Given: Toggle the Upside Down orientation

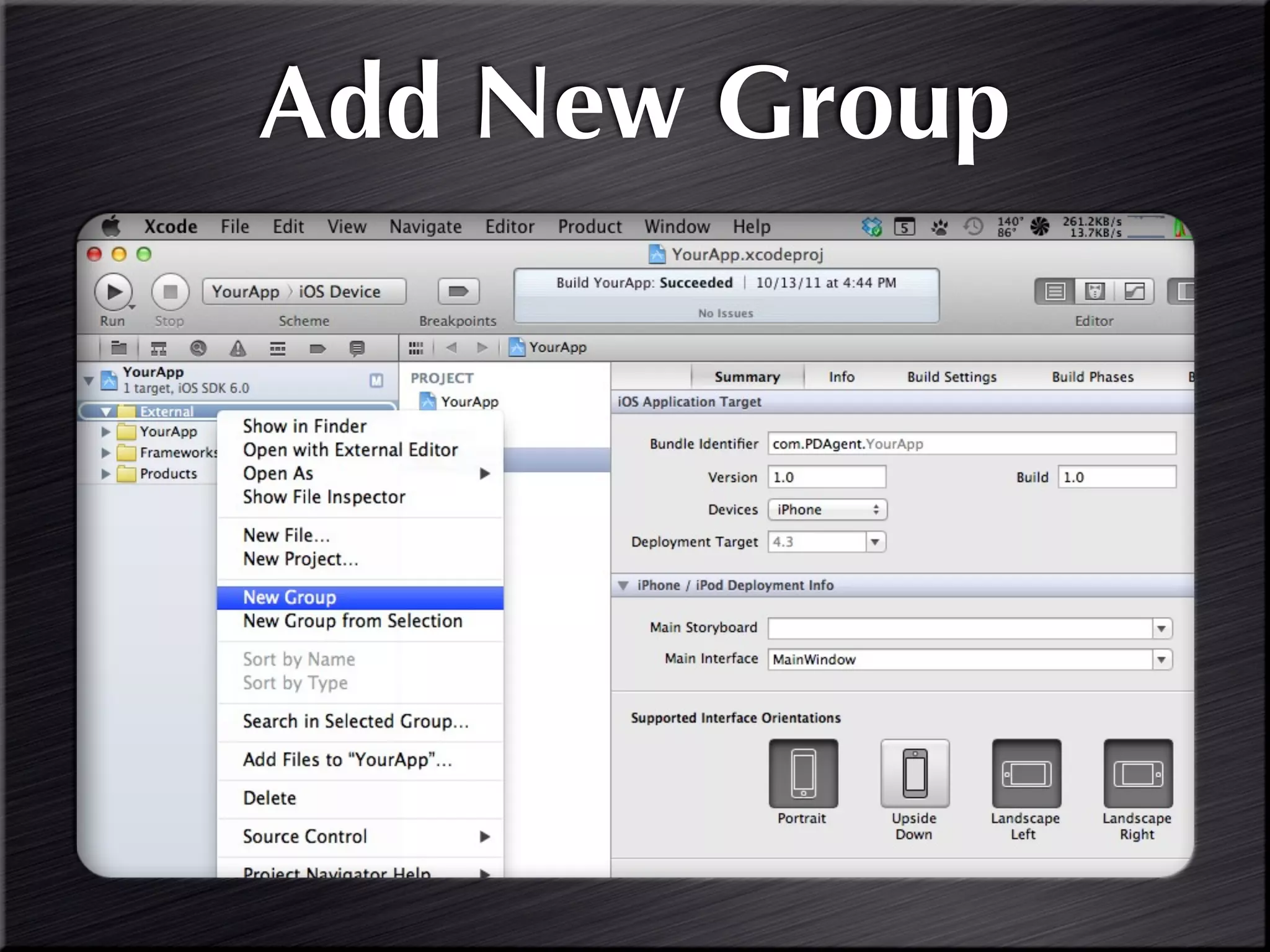Looking at the screenshot, I should [915, 773].
